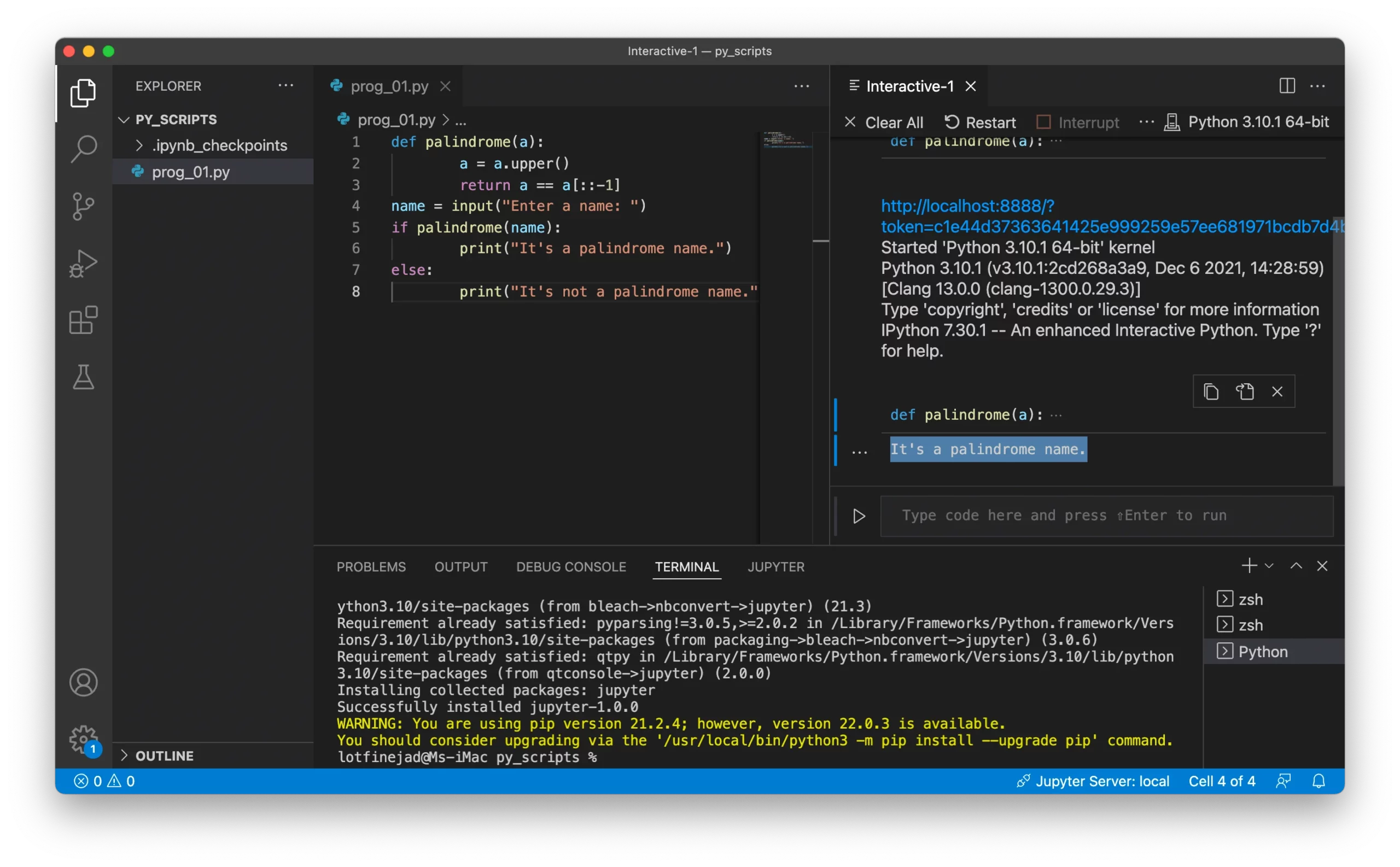
Task: Open new terminal launch profile dropdown
Action: coord(1269,566)
